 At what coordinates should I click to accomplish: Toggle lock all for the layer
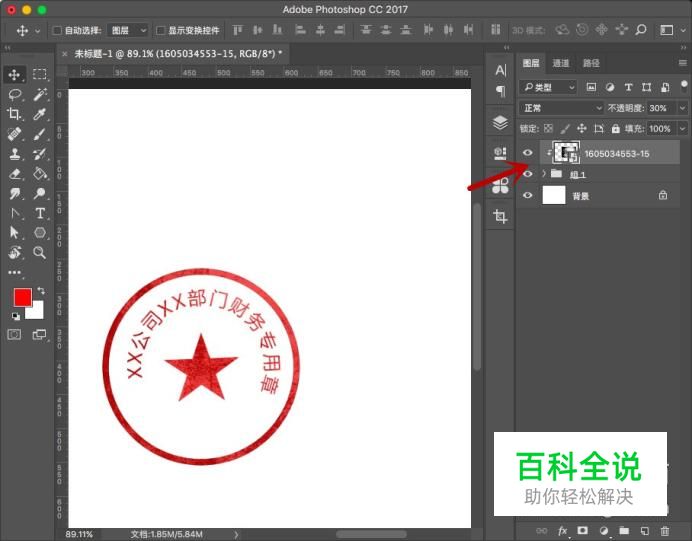(x=616, y=128)
